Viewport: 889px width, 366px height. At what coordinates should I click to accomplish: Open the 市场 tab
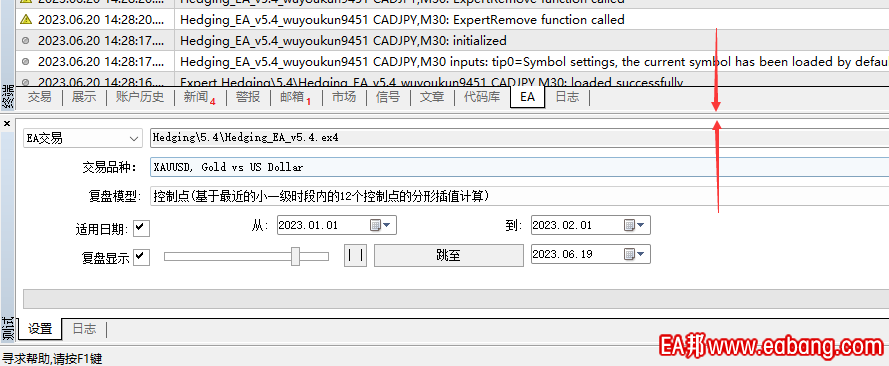pos(344,97)
